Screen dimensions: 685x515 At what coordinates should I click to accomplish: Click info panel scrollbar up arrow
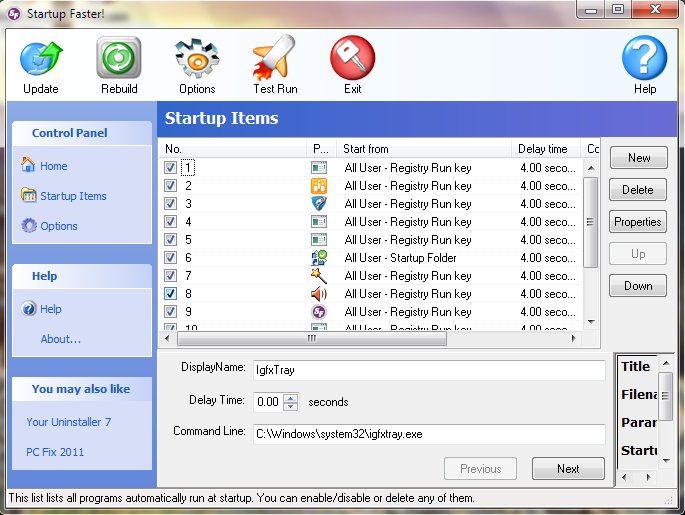point(666,363)
